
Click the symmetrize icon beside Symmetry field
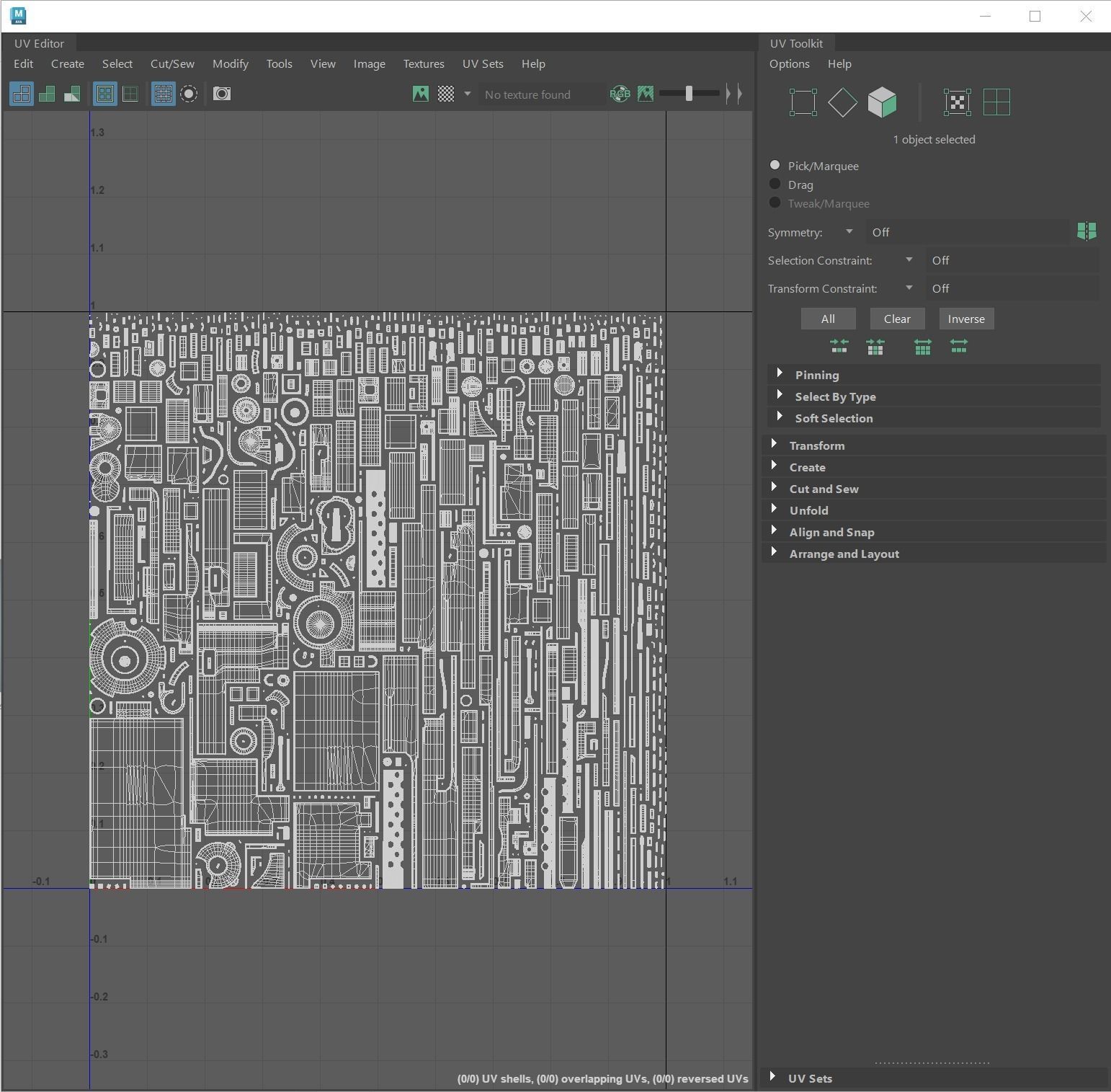(x=1087, y=231)
